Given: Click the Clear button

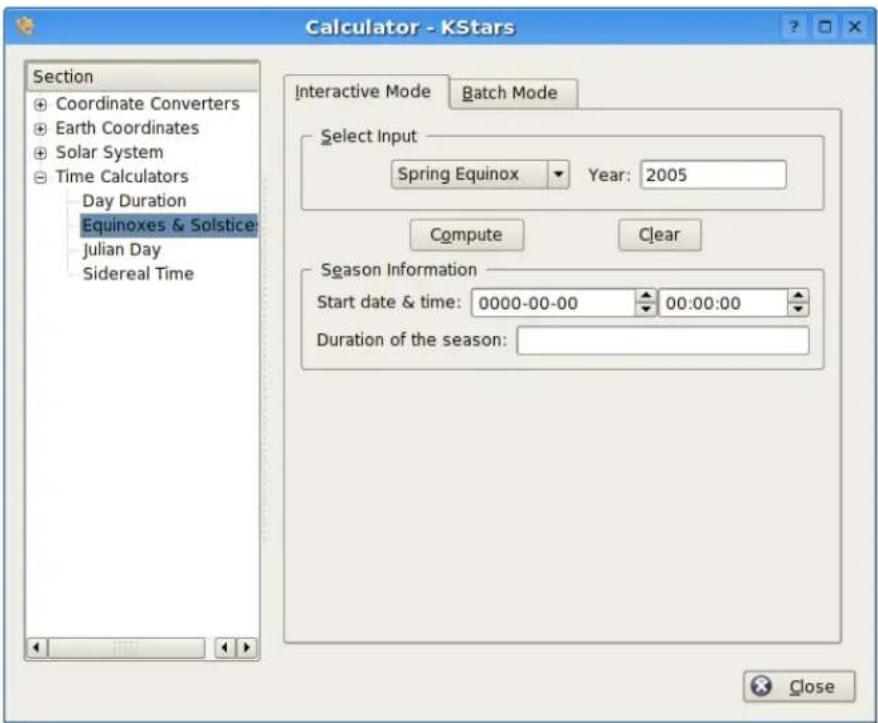Looking at the screenshot, I should click(659, 235).
